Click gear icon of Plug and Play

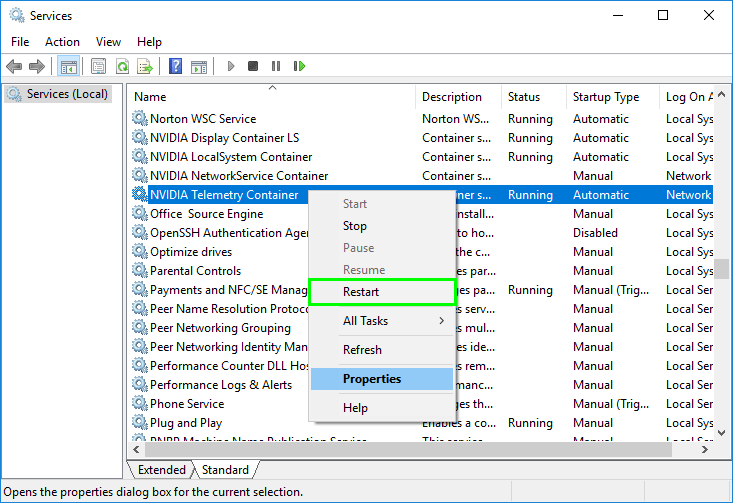click(x=140, y=423)
